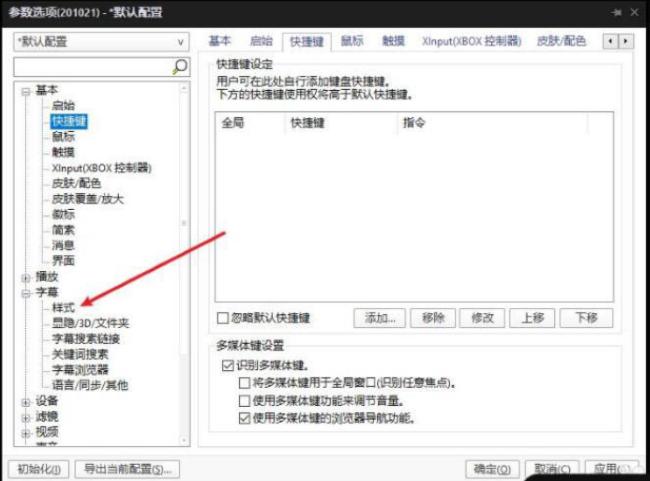Click the magnifier search icon
This screenshot has height=481, width=650.
[180, 66]
